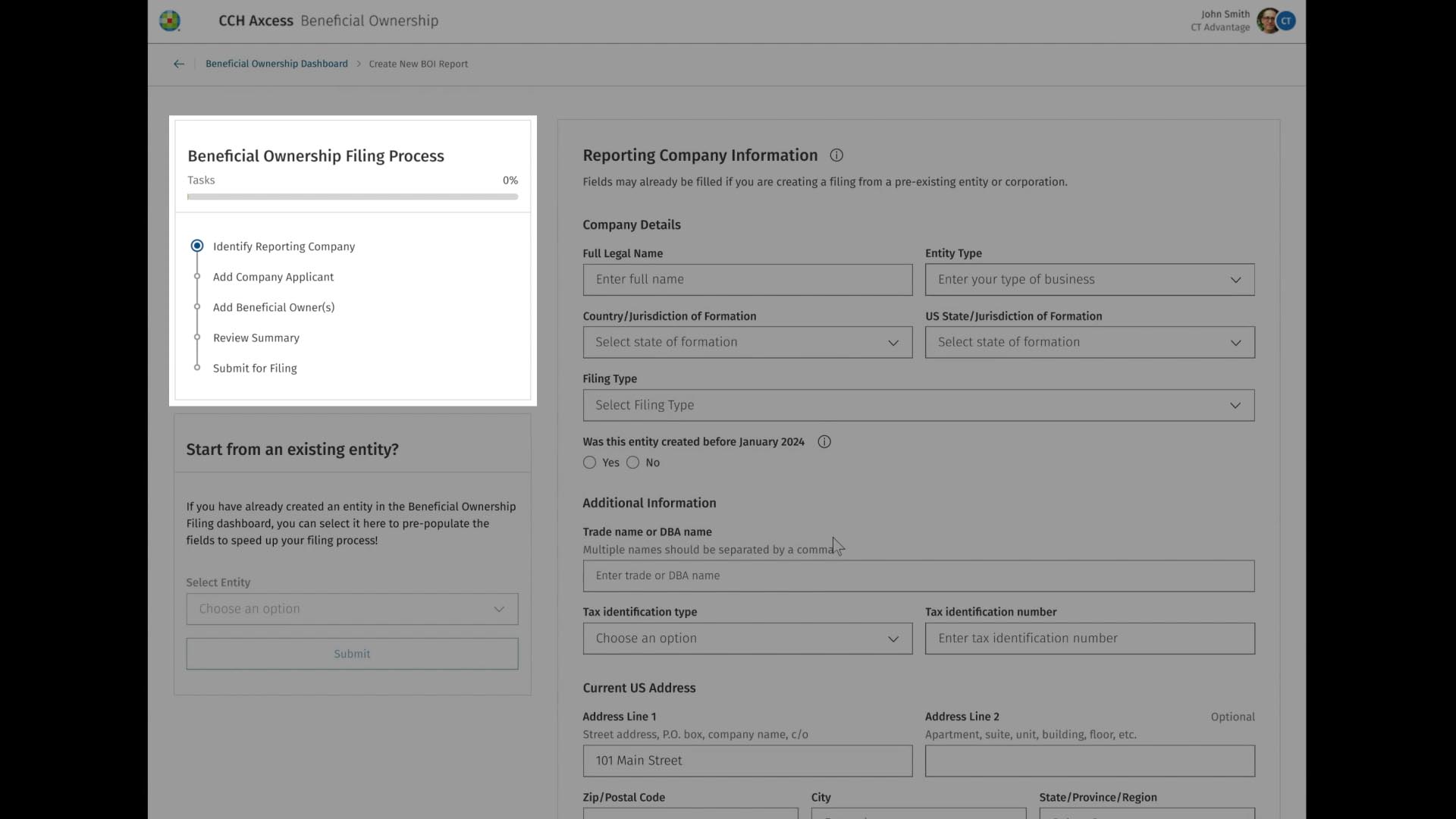
Task: Drag the Tasks progress bar slider
Action: click(190, 196)
